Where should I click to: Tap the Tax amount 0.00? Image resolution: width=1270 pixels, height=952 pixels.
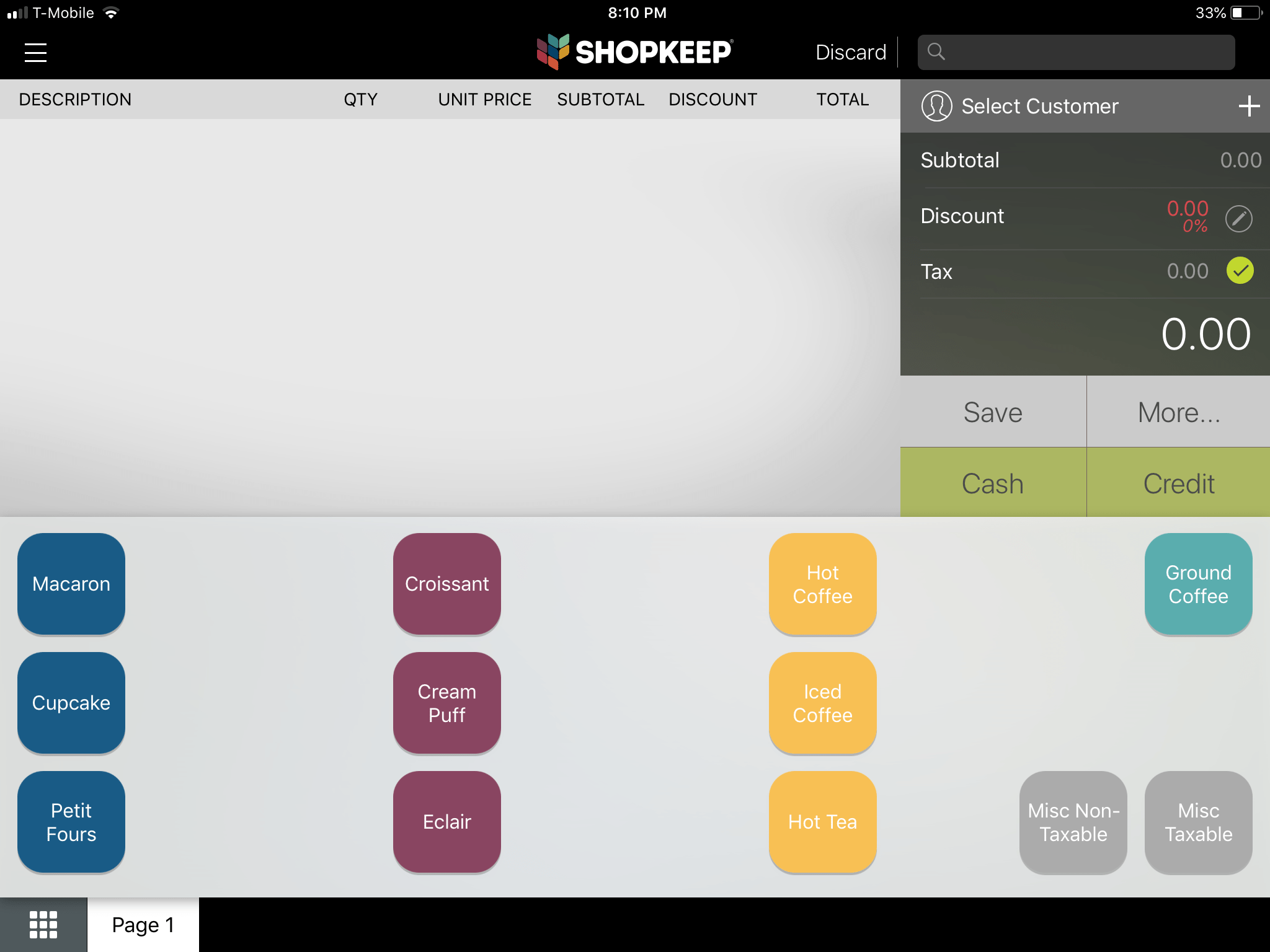coord(1188,271)
